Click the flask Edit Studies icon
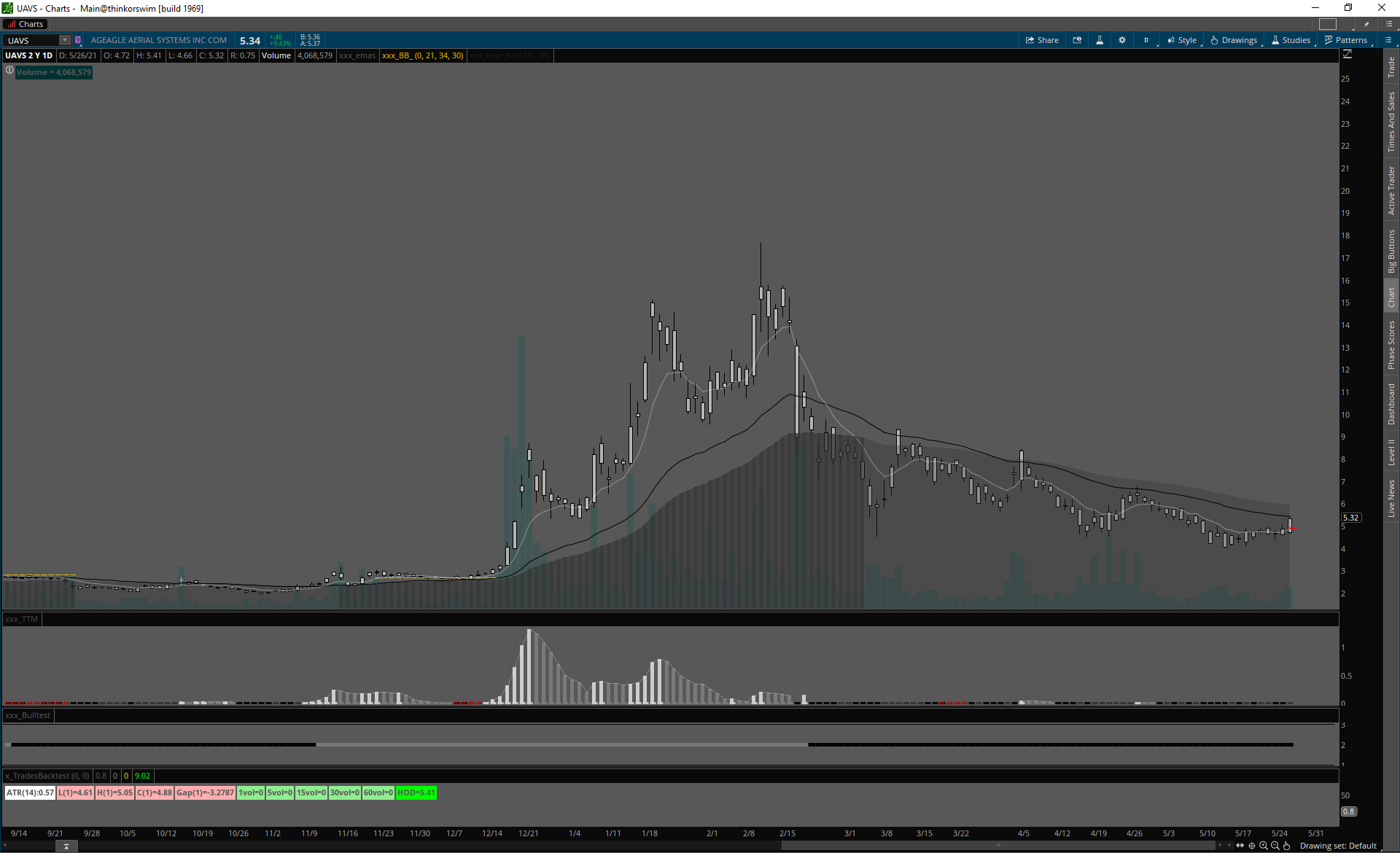The width and height of the screenshot is (1400, 853). [x=1100, y=40]
